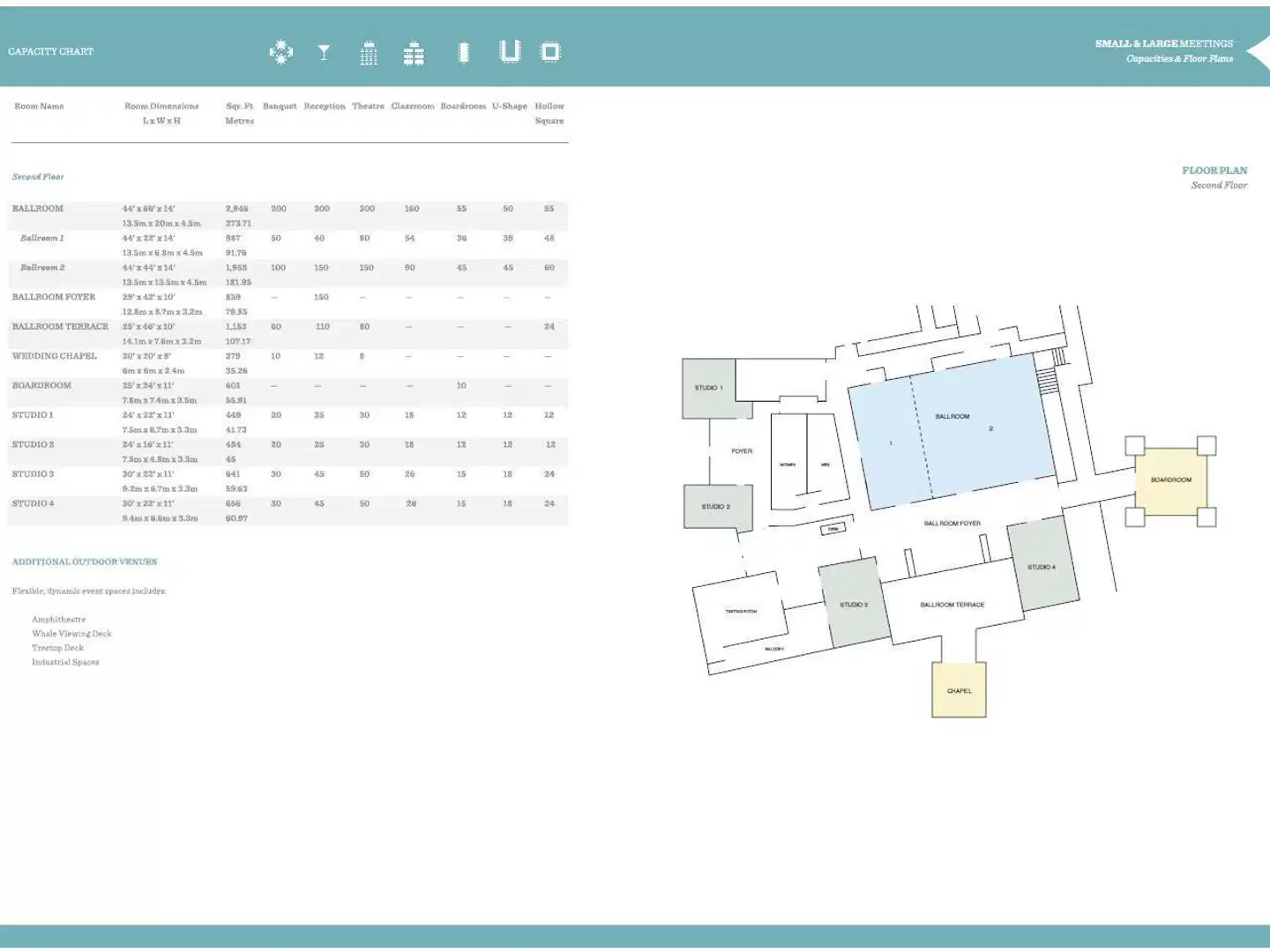The height and width of the screenshot is (952, 1270).
Task: Click the Capacity Chart heading
Action: pyautogui.click(x=50, y=52)
